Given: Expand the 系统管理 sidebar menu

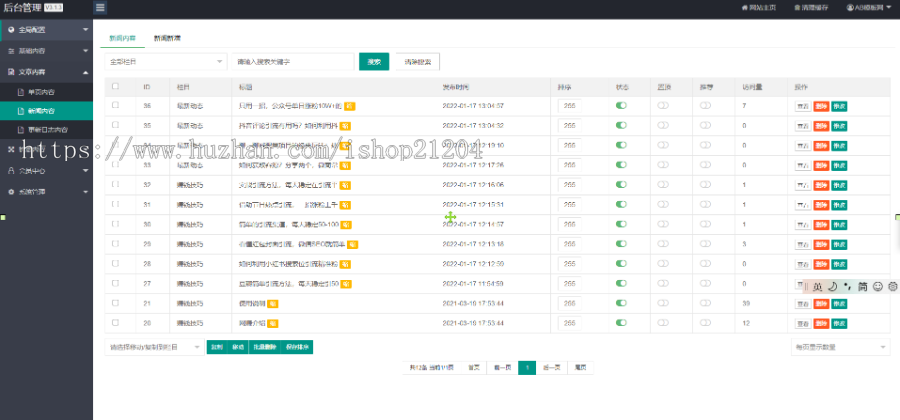Looking at the screenshot, I should (x=46, y=192).
